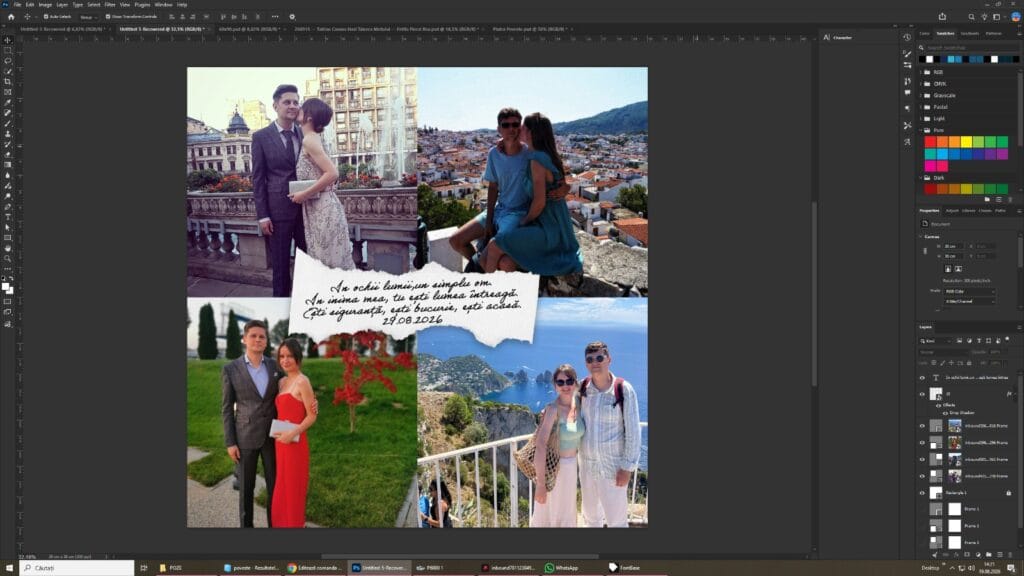Expand the RGB swatch group

tap(921, 72)
